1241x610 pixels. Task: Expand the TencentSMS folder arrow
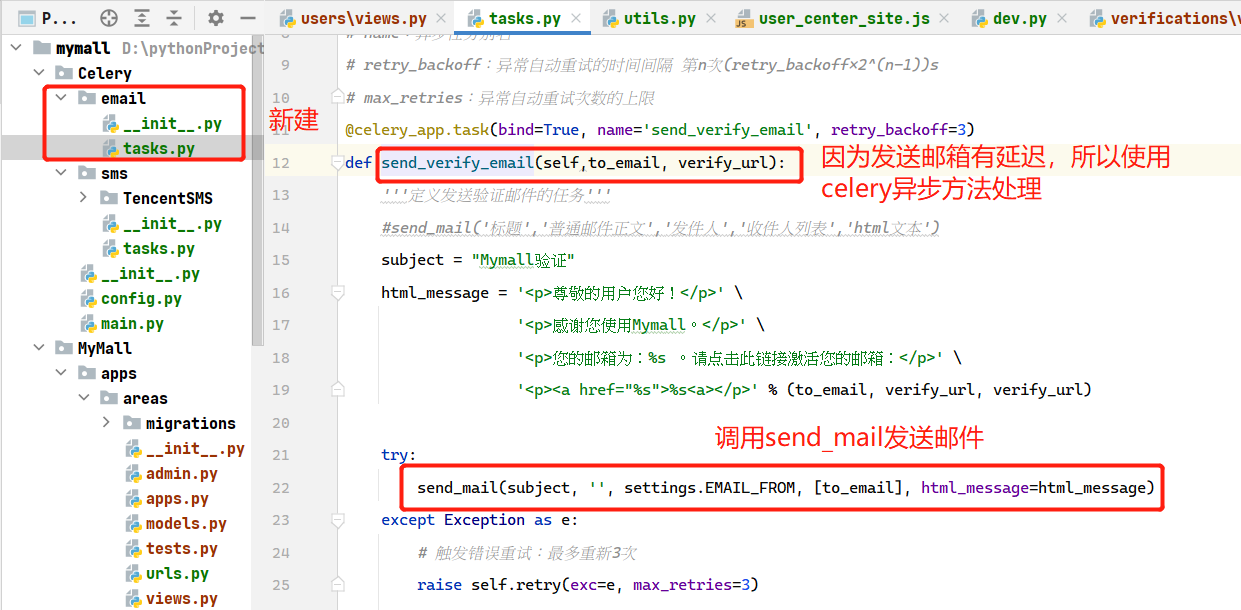click(83, 198)
